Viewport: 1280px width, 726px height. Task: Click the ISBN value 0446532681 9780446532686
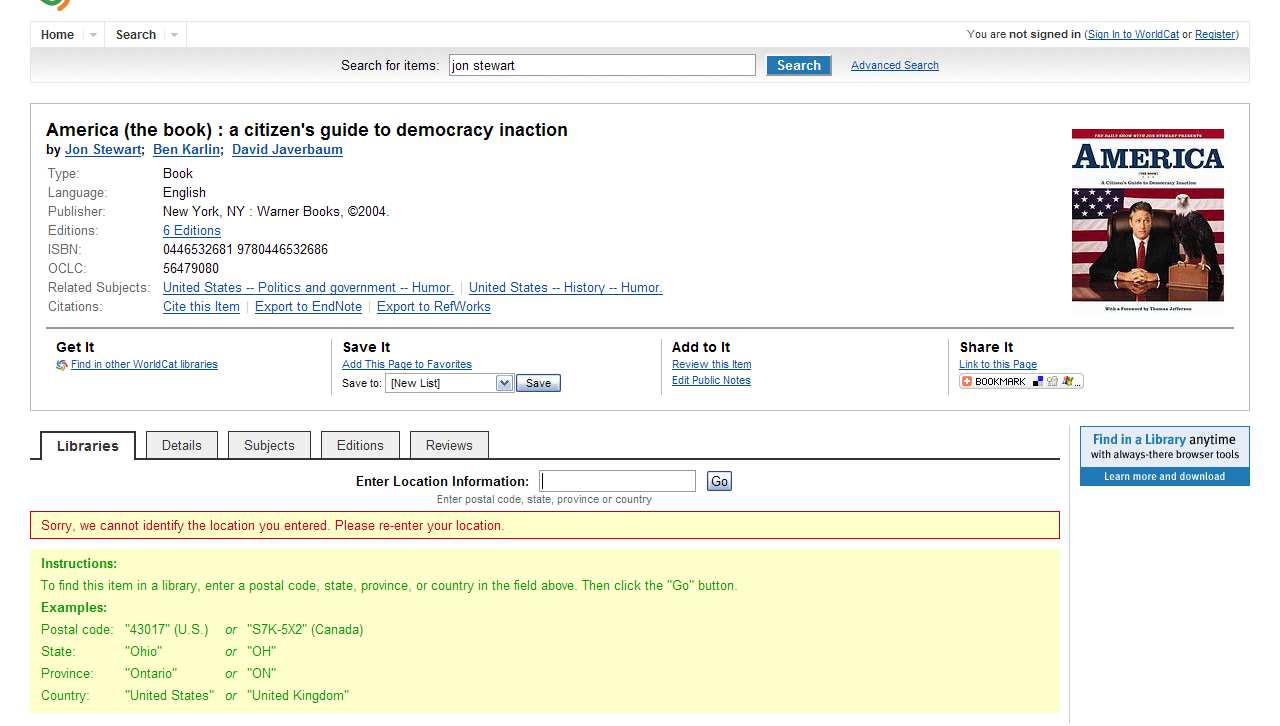[245, 250]
